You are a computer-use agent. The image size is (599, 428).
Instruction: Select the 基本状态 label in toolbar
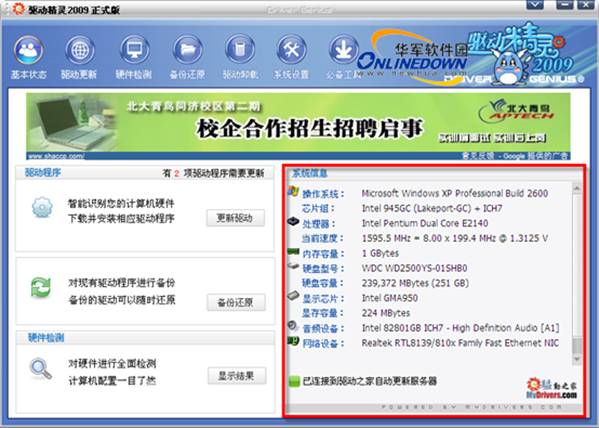tap(28, 75)
